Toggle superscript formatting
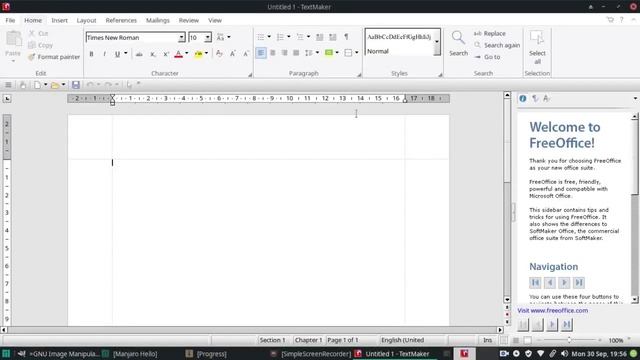This screenshot has width=640, height=360. click(166, 54)
